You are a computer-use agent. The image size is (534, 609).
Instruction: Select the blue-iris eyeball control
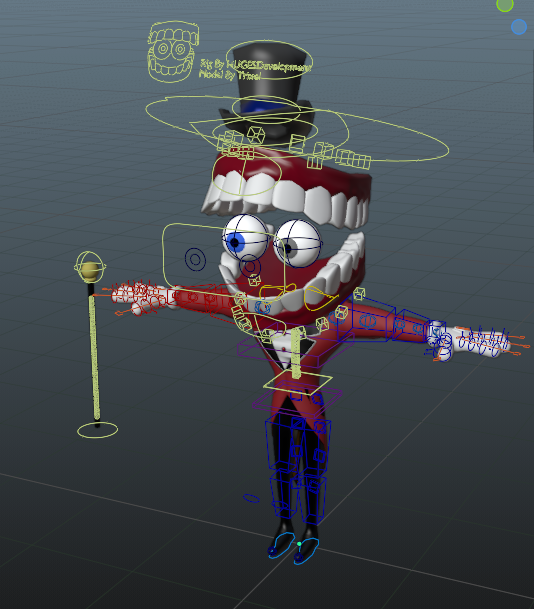point(245,237)
